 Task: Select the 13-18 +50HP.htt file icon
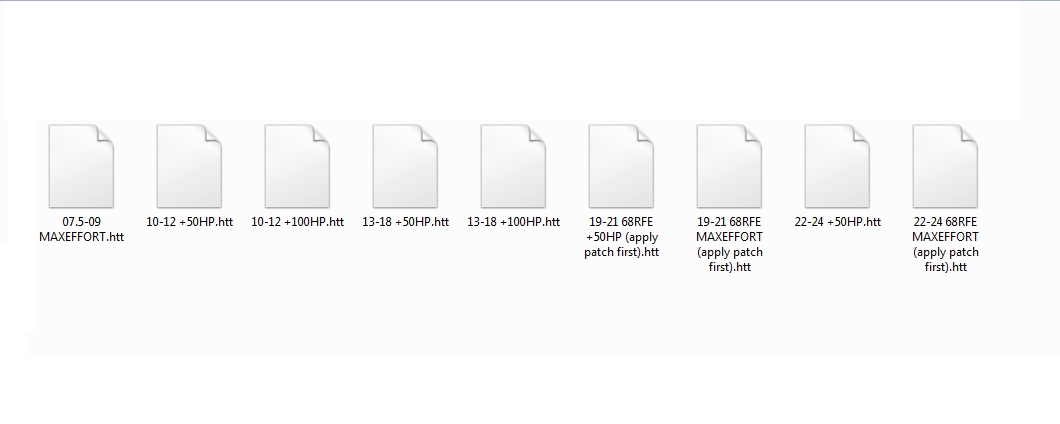[405, 166]
